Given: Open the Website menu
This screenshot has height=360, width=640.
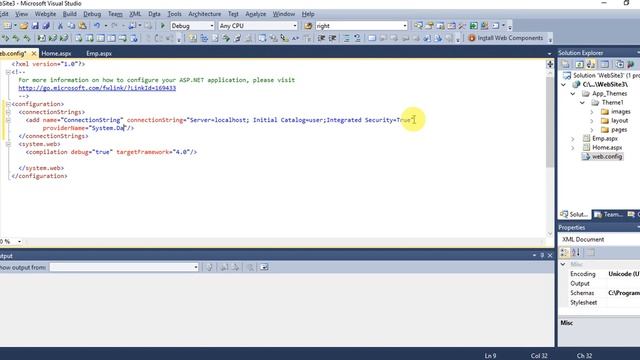Looking at the screenshot, I should point(45,14).
